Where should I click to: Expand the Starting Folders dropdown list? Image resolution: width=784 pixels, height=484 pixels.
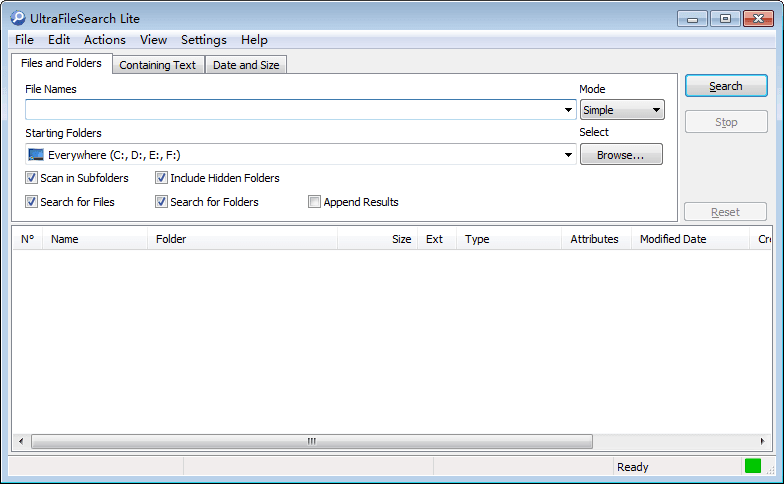click(x=568, y=155)
